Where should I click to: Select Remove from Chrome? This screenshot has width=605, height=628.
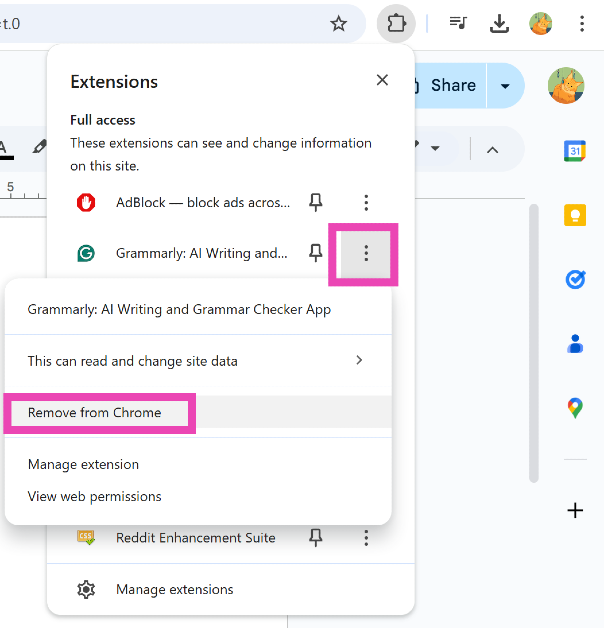pos(95,413)
